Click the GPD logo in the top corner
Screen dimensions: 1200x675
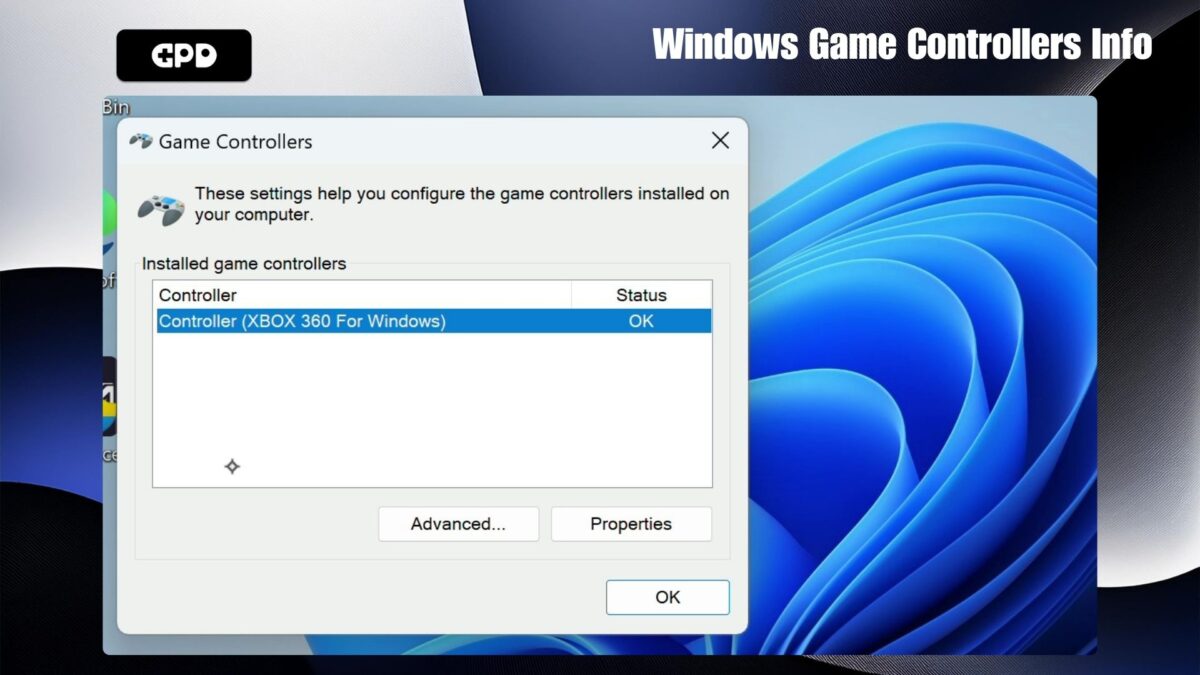[183, 55]
